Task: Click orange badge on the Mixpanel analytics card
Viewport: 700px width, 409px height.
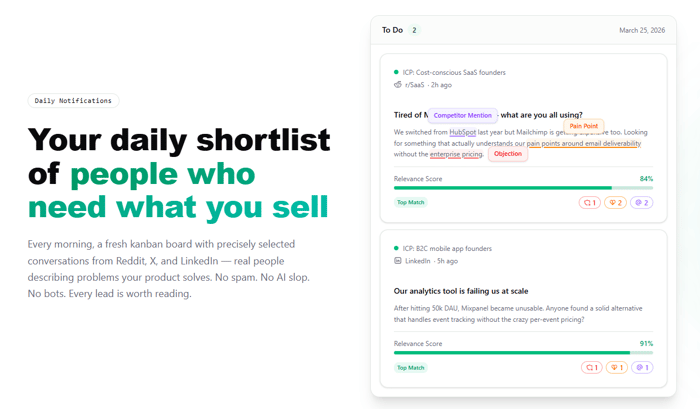Action: tap(617, 367)
